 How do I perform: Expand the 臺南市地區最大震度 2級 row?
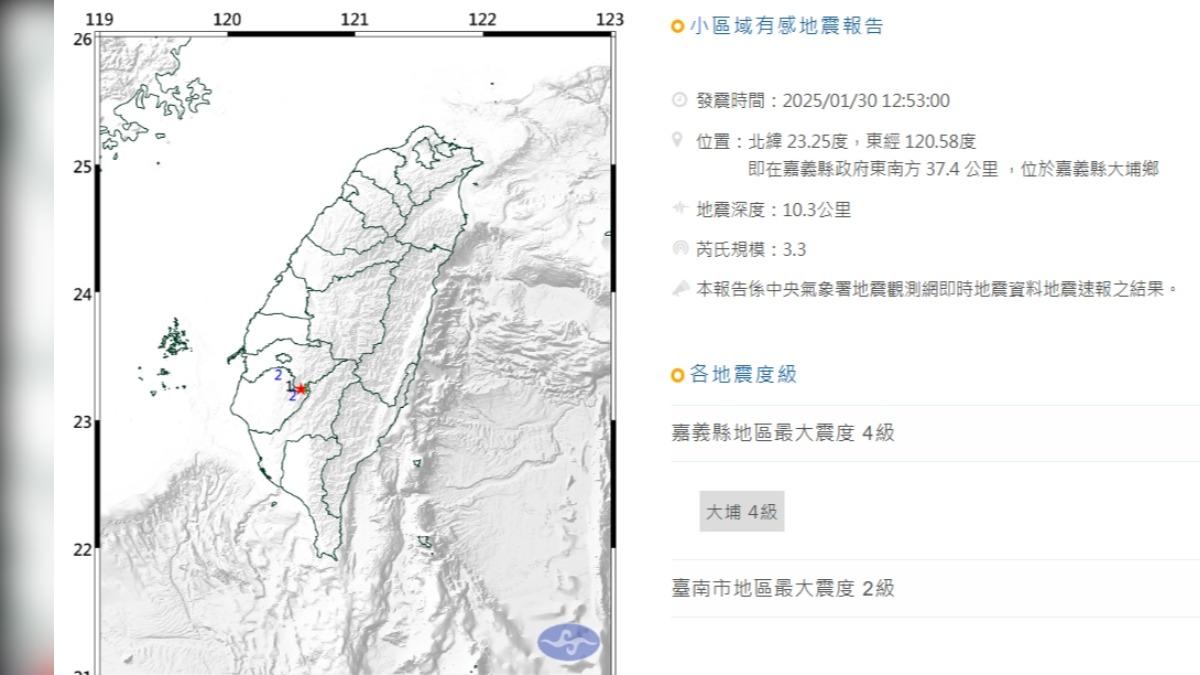[783, 588]
